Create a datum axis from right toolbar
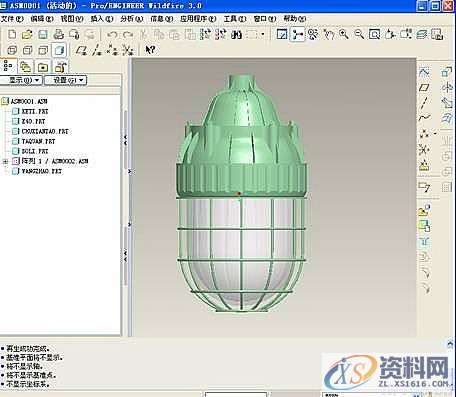 424,103
